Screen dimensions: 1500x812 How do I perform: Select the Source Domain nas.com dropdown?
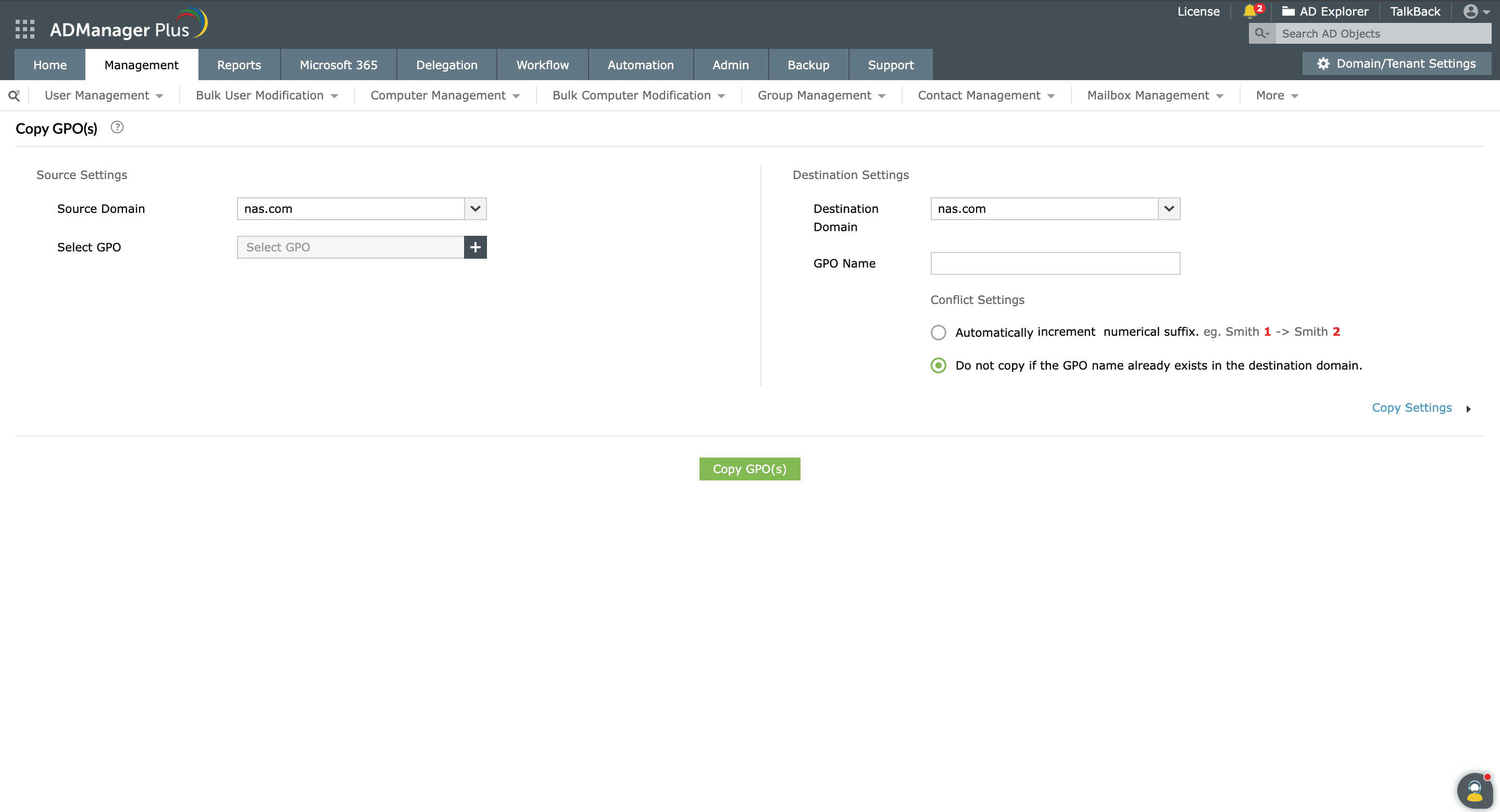(x=361, y=209)
